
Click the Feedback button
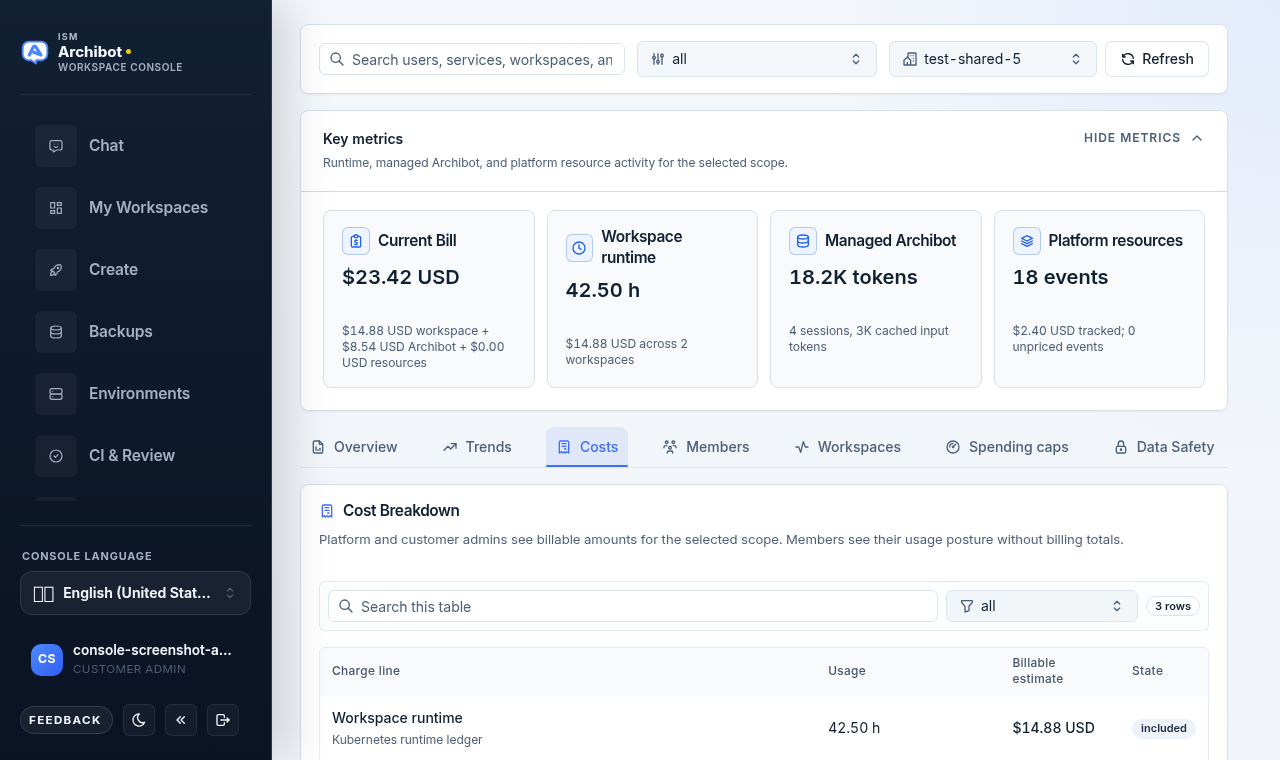pos(66,720)
